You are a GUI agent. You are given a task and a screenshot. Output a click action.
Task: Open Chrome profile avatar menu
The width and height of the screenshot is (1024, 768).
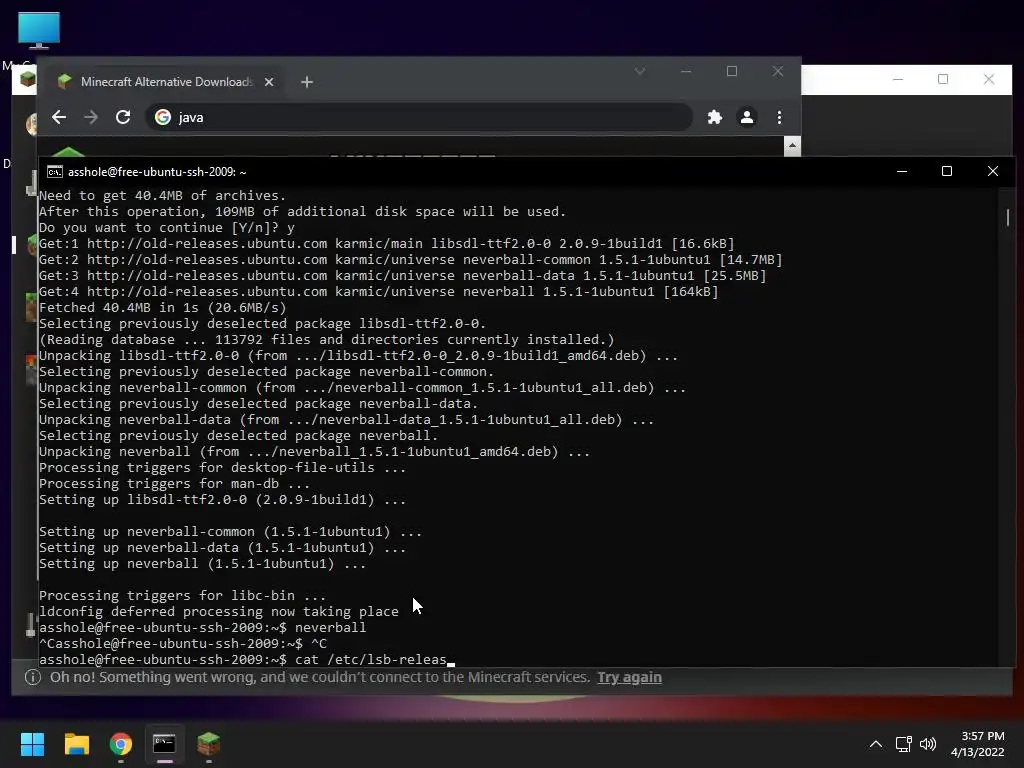pyautogui.click(x=746, y=117)
